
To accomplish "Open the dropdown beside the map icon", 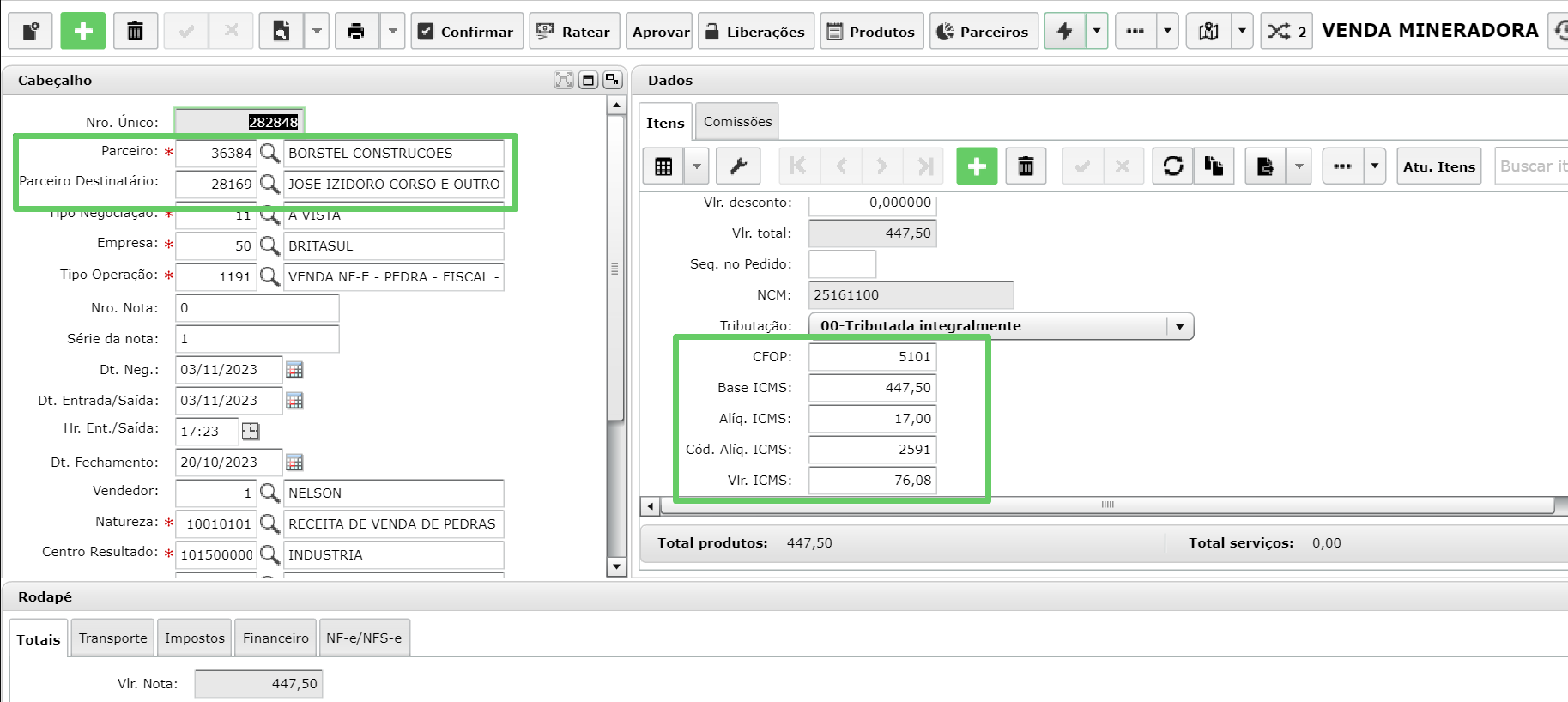I will tap(1242, 31).
